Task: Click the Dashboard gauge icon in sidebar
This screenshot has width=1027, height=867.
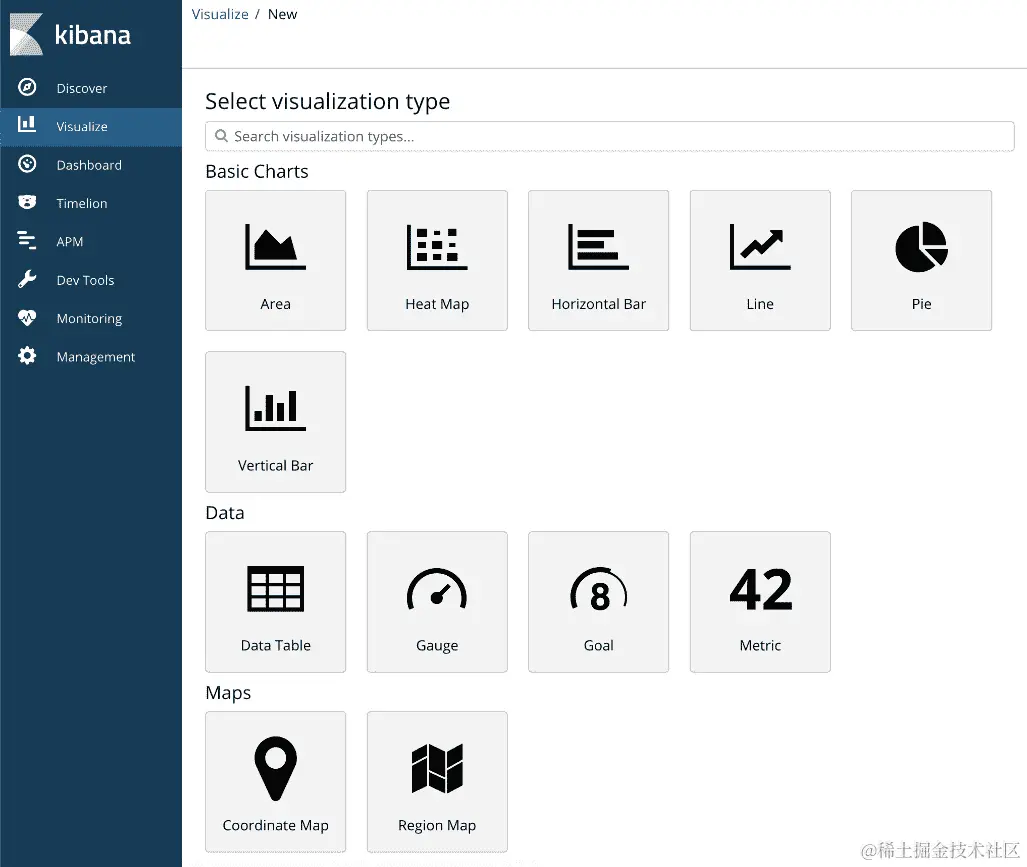Action: (27, 164)
